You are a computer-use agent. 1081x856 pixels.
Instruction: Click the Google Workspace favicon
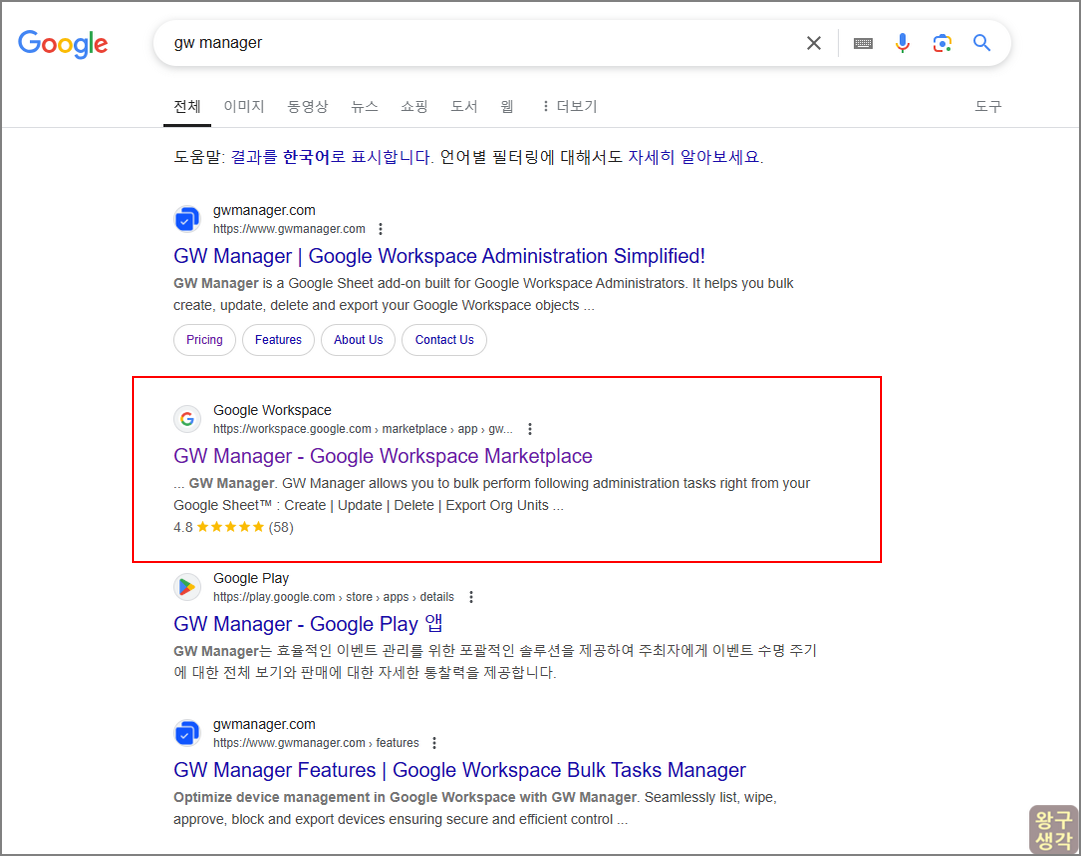click(x=187, y=418)
